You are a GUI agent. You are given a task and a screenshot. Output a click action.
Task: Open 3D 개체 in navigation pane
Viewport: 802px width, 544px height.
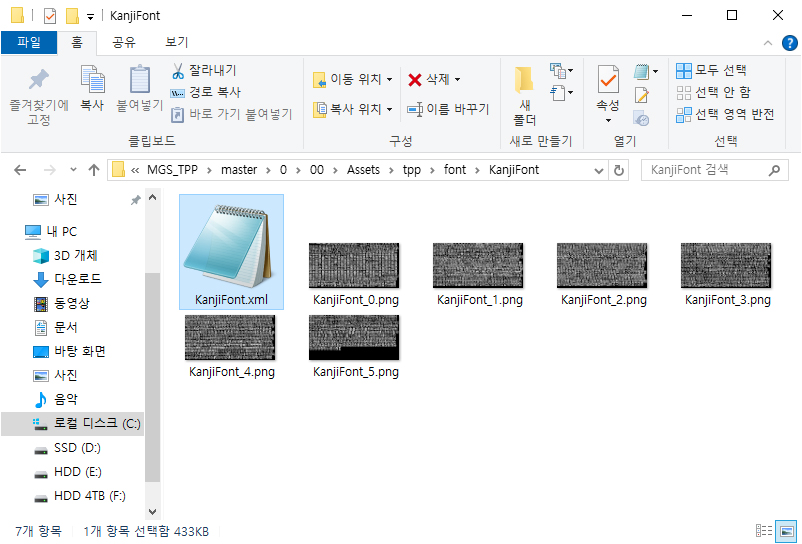click(65, 255)
